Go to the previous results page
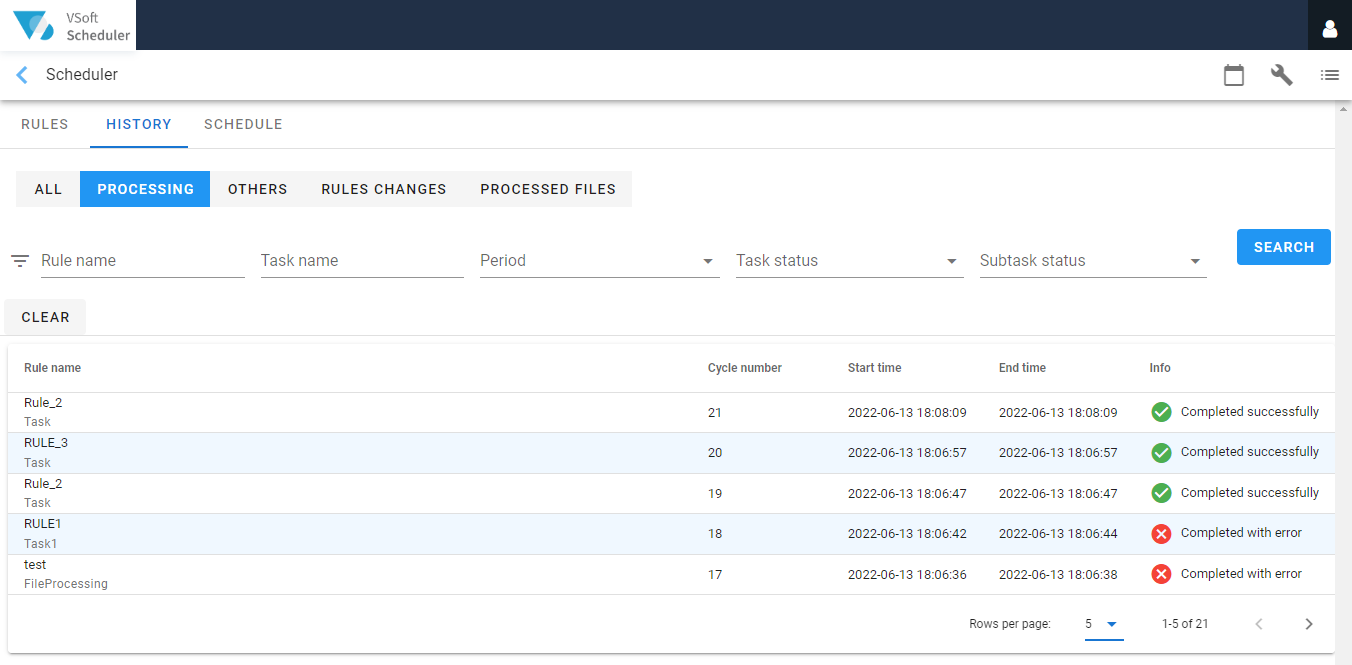The width and height of the screenshot is (1352, 665). [x=1259, y=624]
